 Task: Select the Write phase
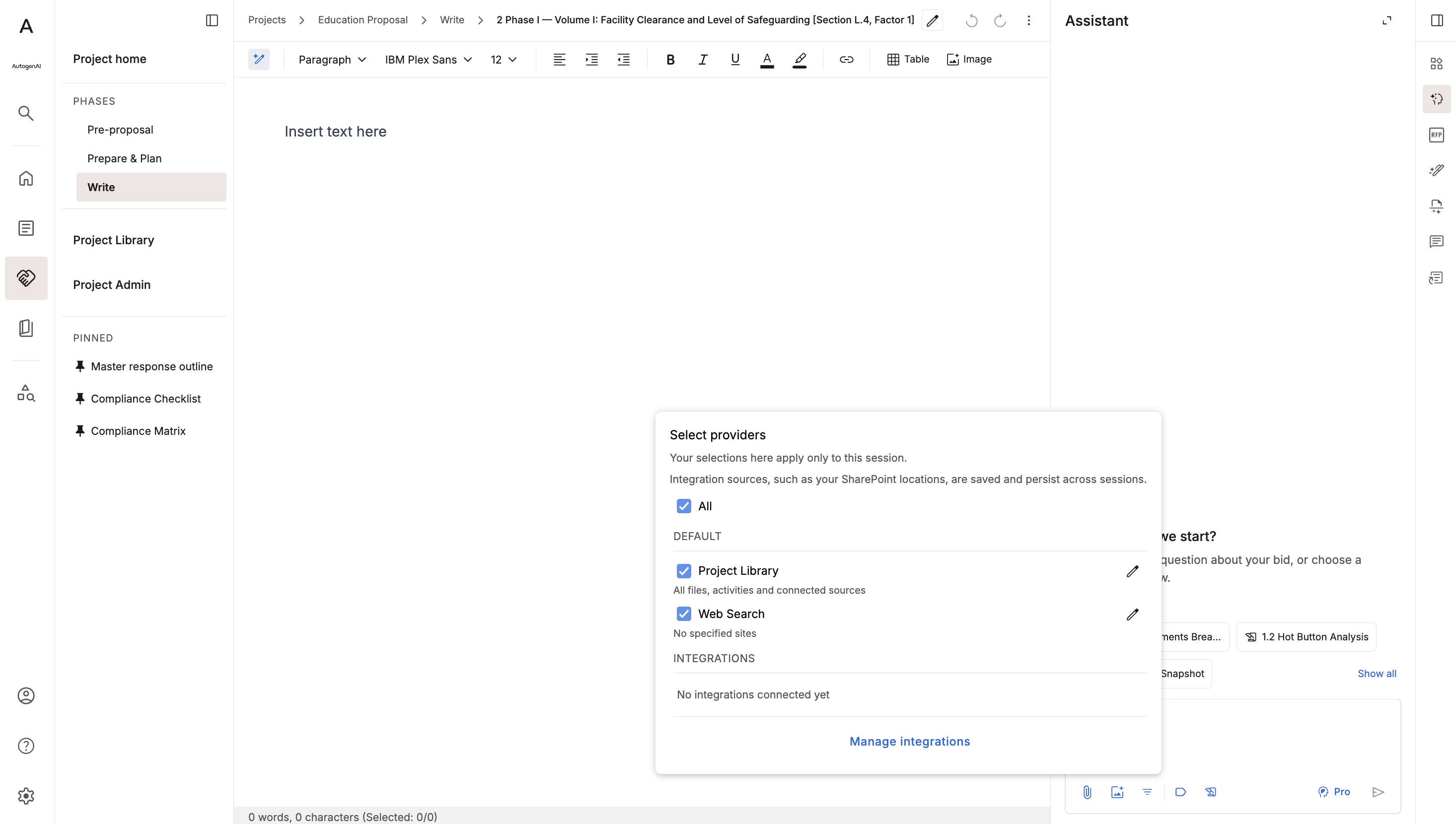click(x=151, y=187)
